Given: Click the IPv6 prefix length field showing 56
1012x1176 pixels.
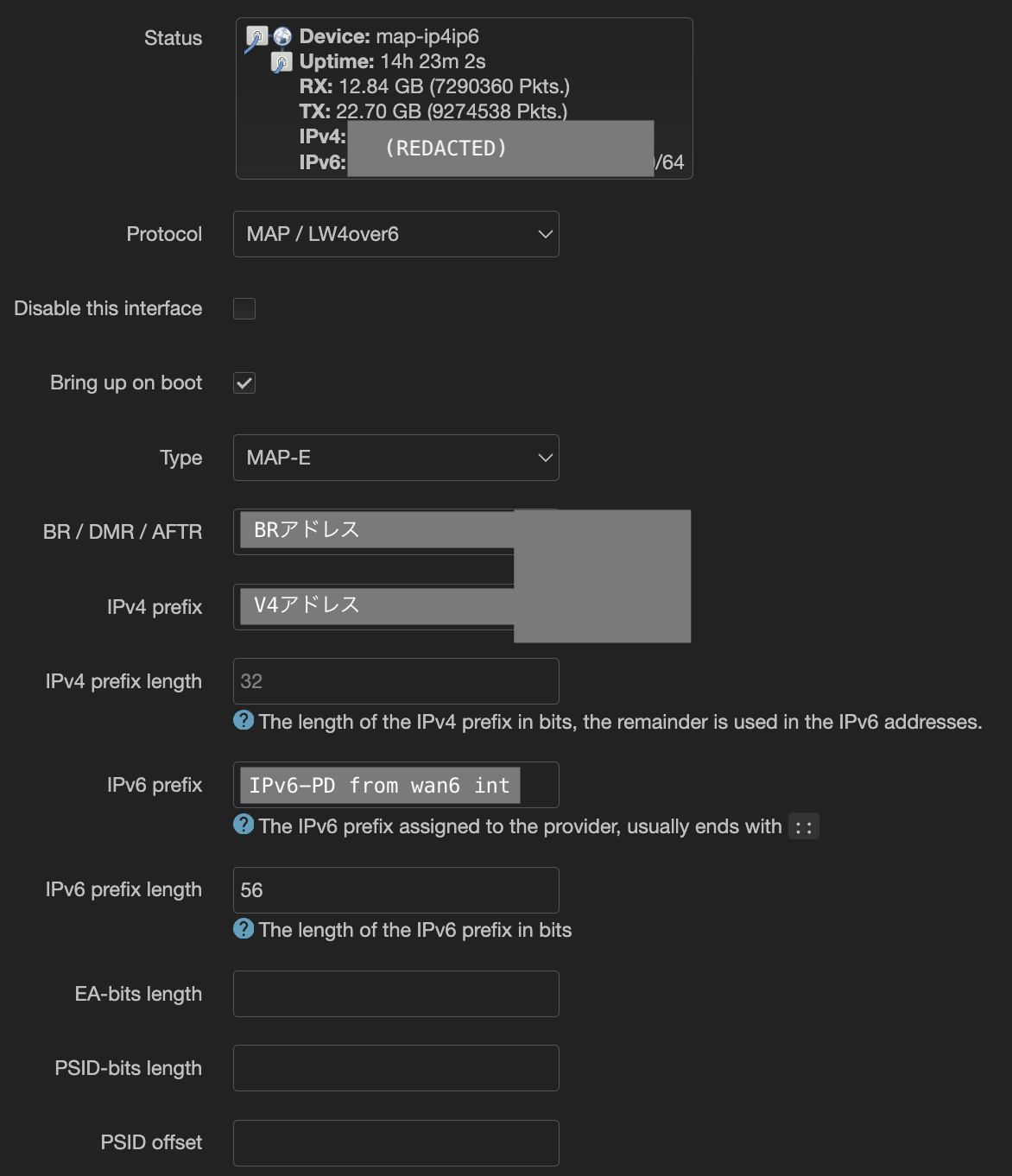Looking at the screenshot, I should click(x=395, y=890).
